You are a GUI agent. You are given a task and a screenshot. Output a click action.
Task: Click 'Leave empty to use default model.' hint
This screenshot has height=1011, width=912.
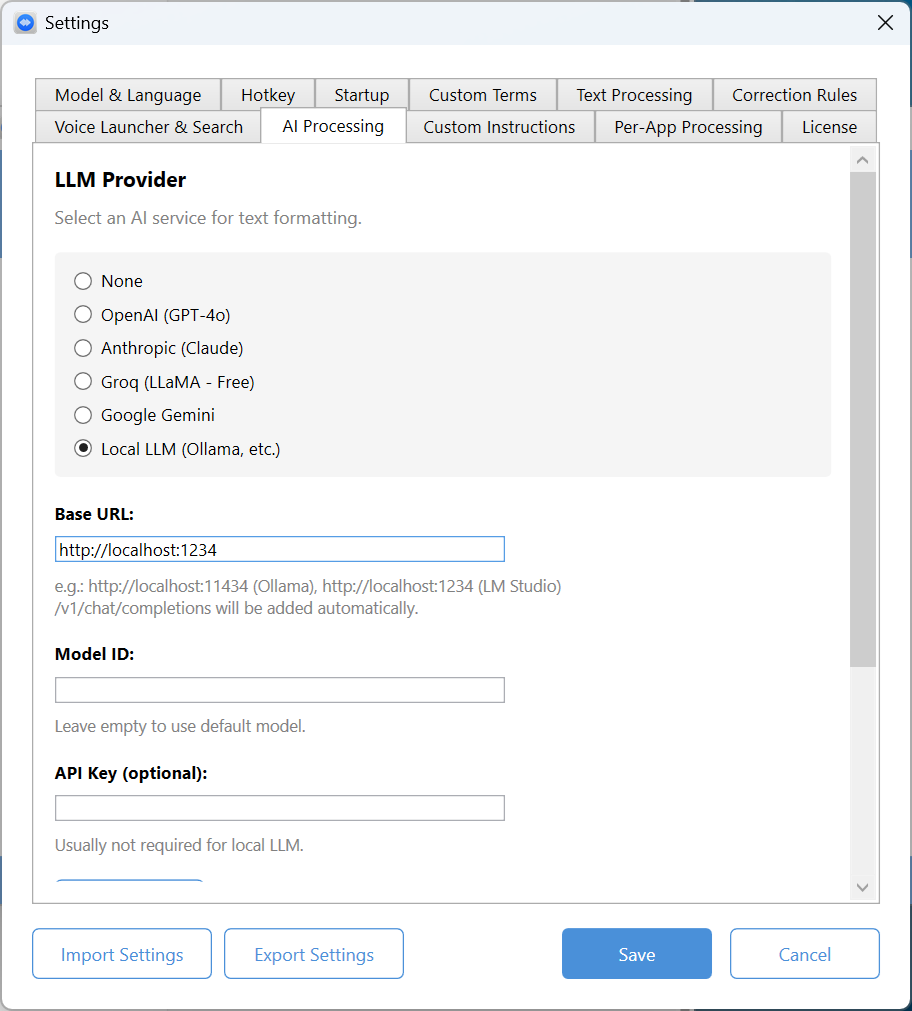click(180, 726)
